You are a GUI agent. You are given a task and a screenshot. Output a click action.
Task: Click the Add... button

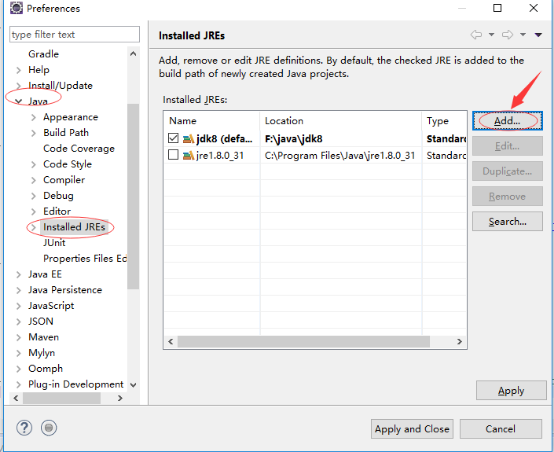pos(507,121)
